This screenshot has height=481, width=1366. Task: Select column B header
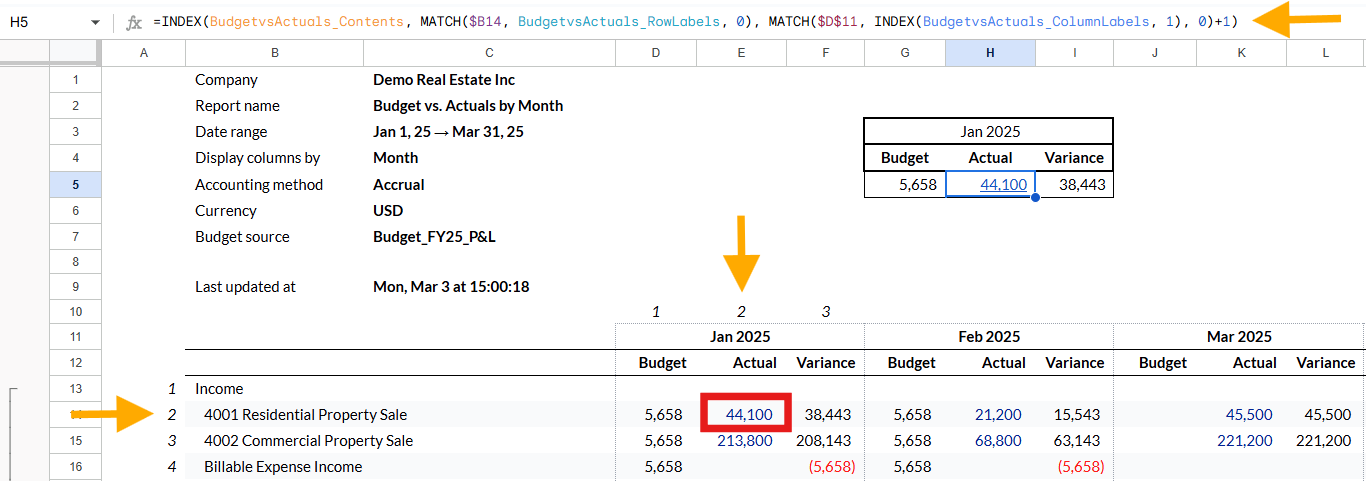tap(275, 53)
